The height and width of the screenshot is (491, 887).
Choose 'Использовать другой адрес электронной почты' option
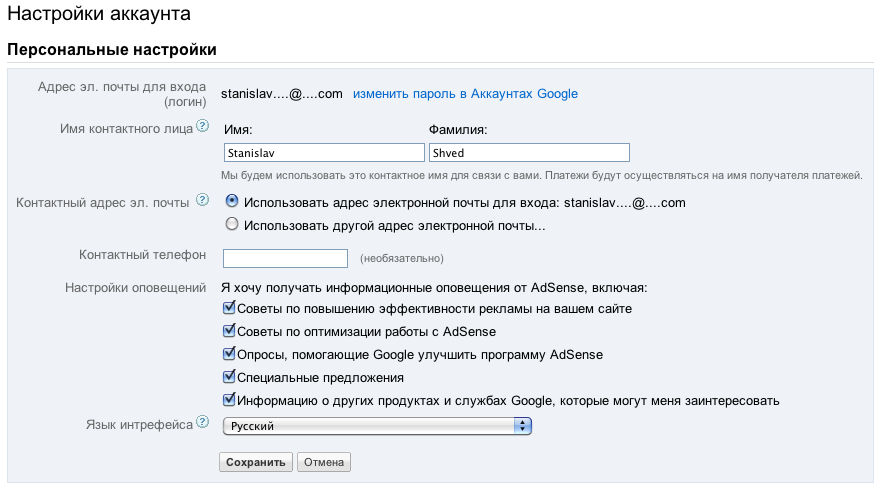[232, 225]
